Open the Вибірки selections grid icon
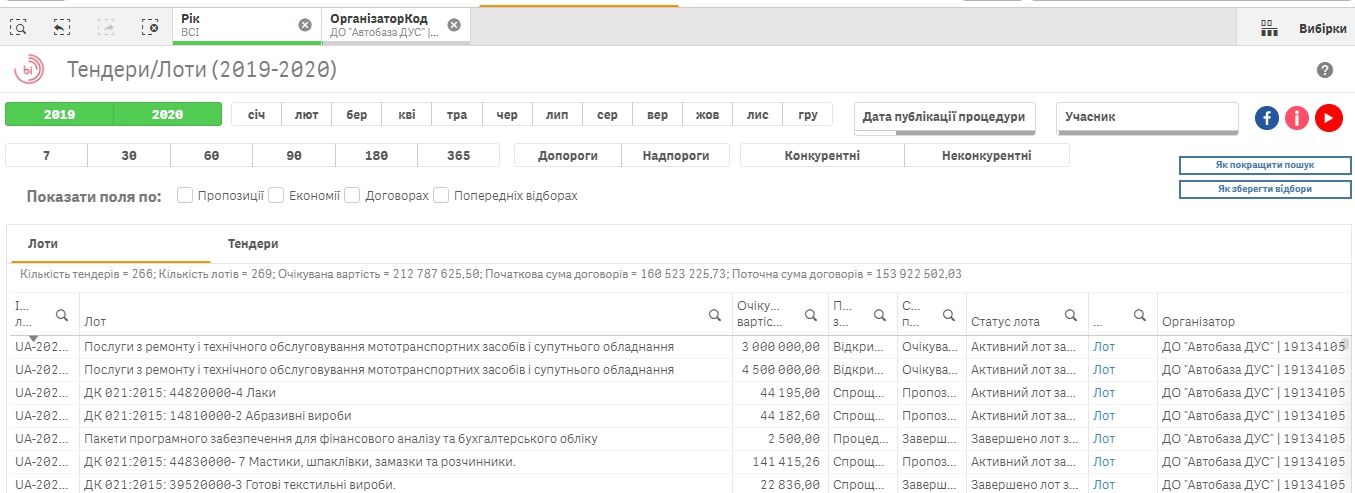This screenshot has width=1355, height=493. 1270,28
